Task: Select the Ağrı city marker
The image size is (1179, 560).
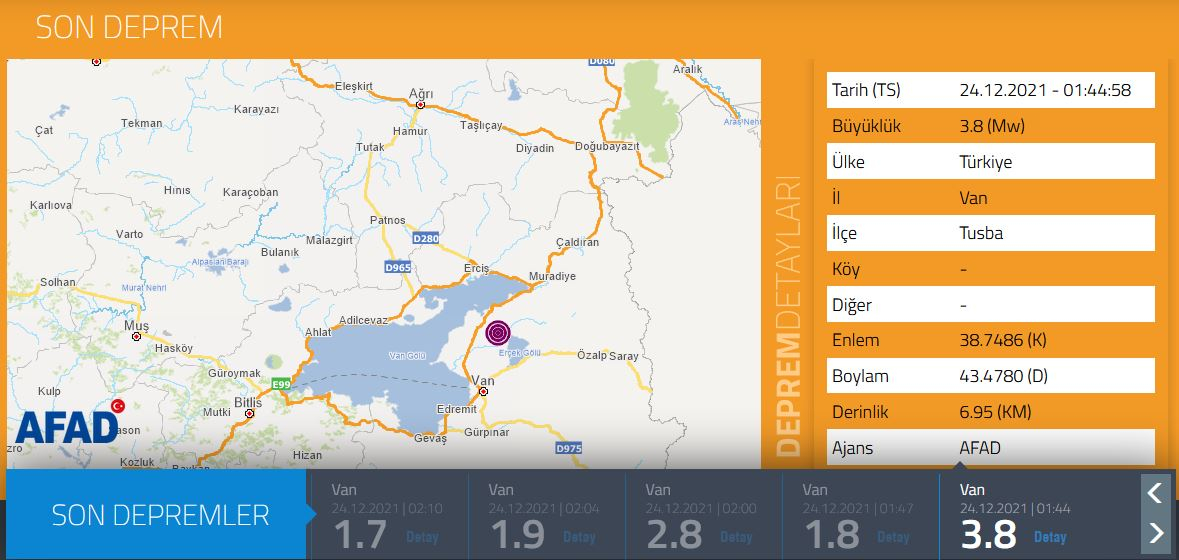Action: click(x=421, y=104)
